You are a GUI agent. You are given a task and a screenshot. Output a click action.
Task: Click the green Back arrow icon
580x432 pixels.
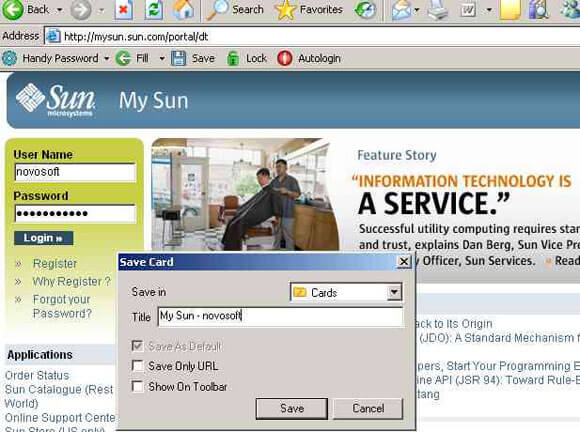coord(13,9)
